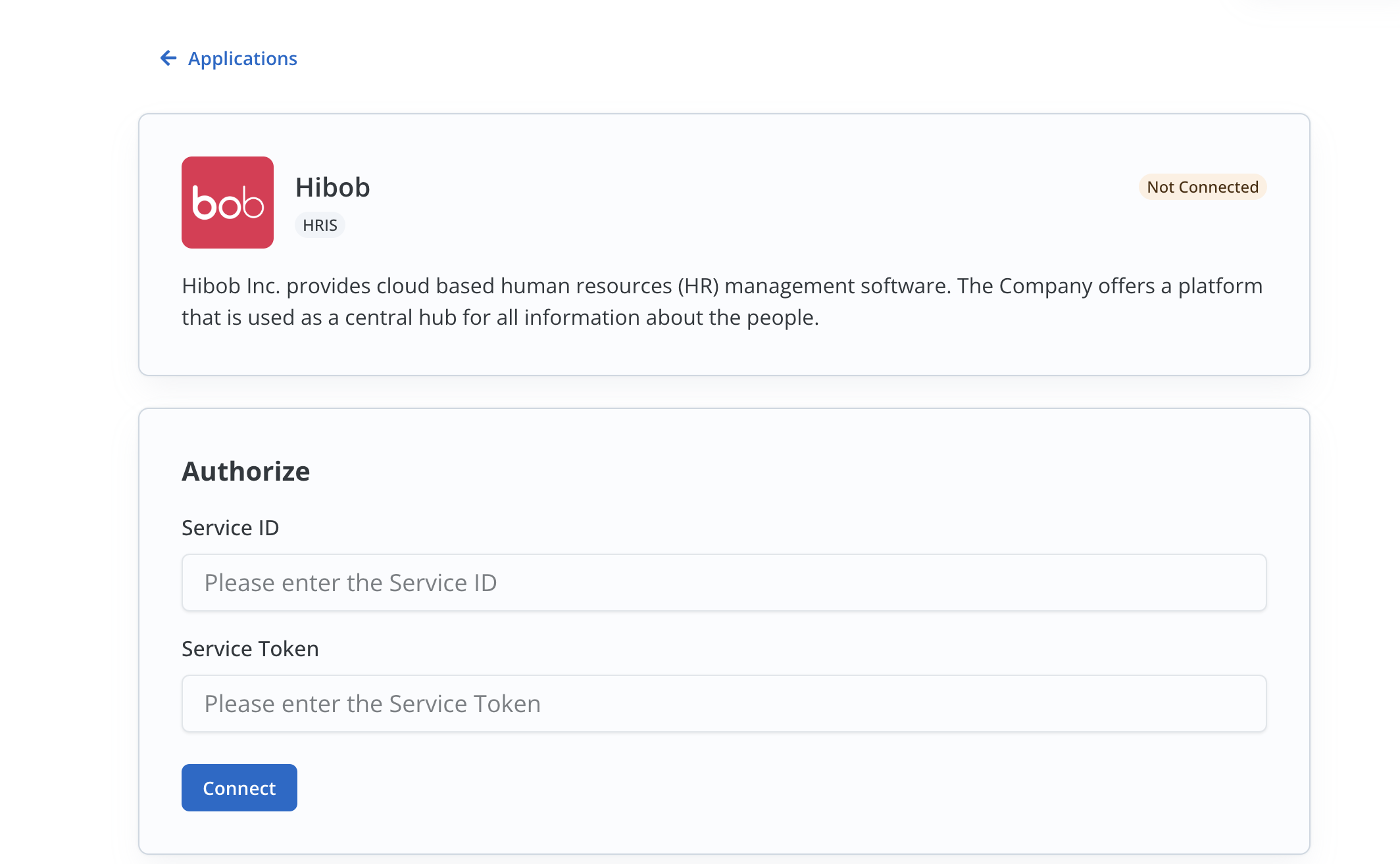Click the back arrow icon
Screen dimensions: 1400x864
168,59
